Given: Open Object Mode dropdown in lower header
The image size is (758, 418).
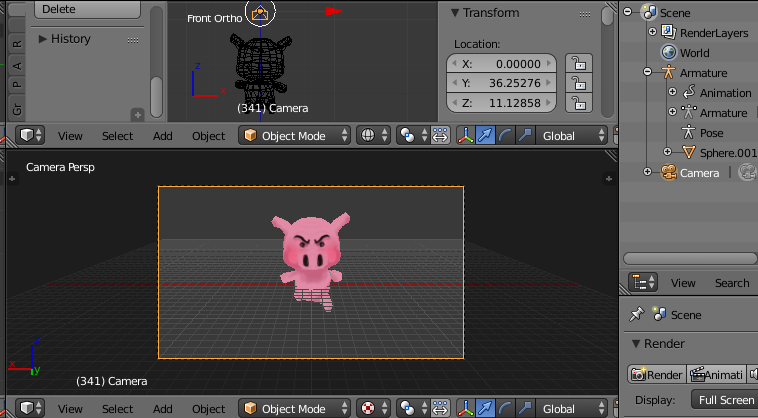Looking at the screenshot, I should point(294,409).
